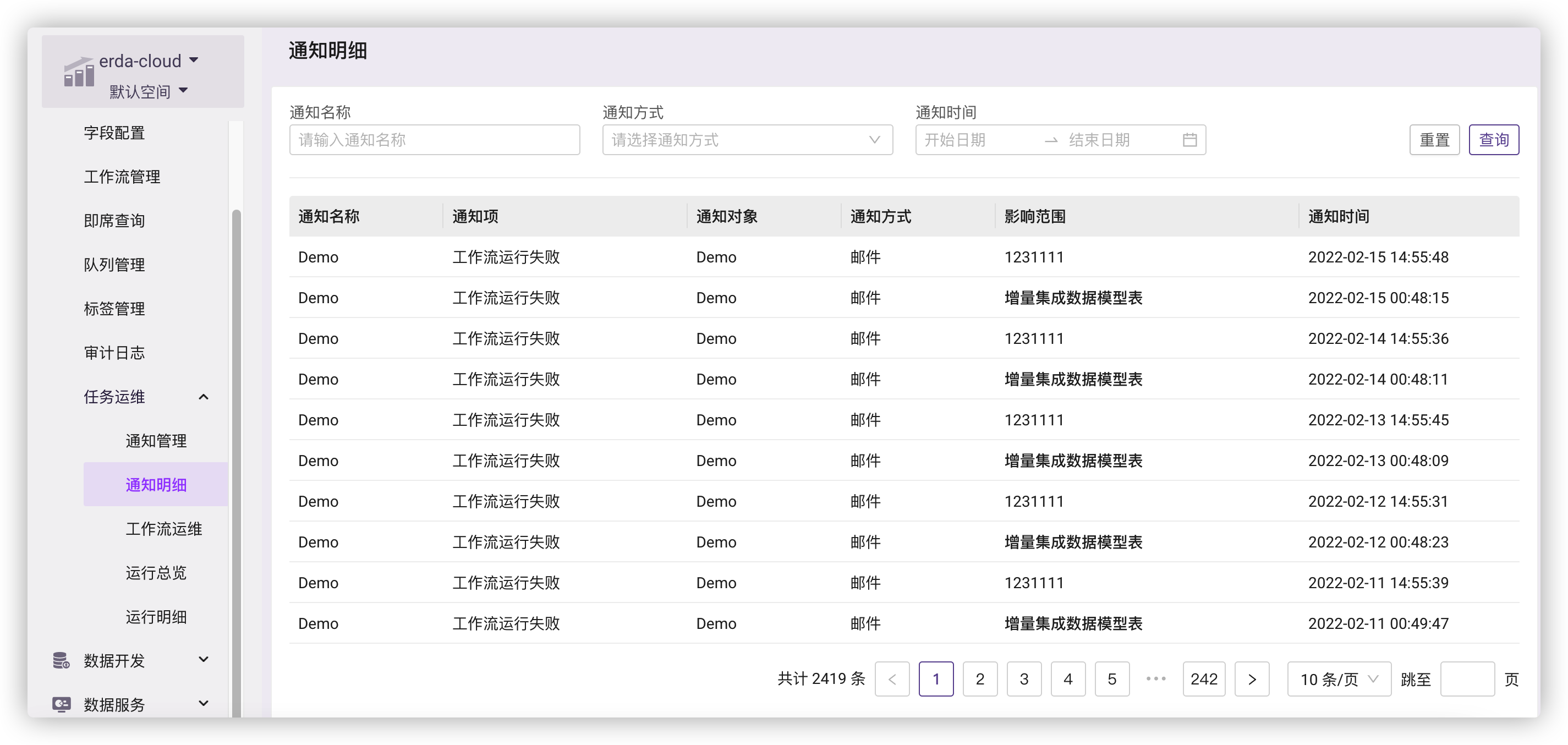Click the calendar icon in date range
Screen dimensions: 1568x745
1189,140
